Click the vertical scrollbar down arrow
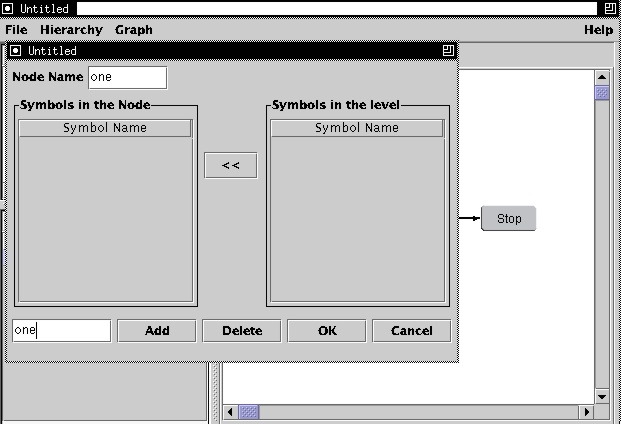 pos(602,397)
